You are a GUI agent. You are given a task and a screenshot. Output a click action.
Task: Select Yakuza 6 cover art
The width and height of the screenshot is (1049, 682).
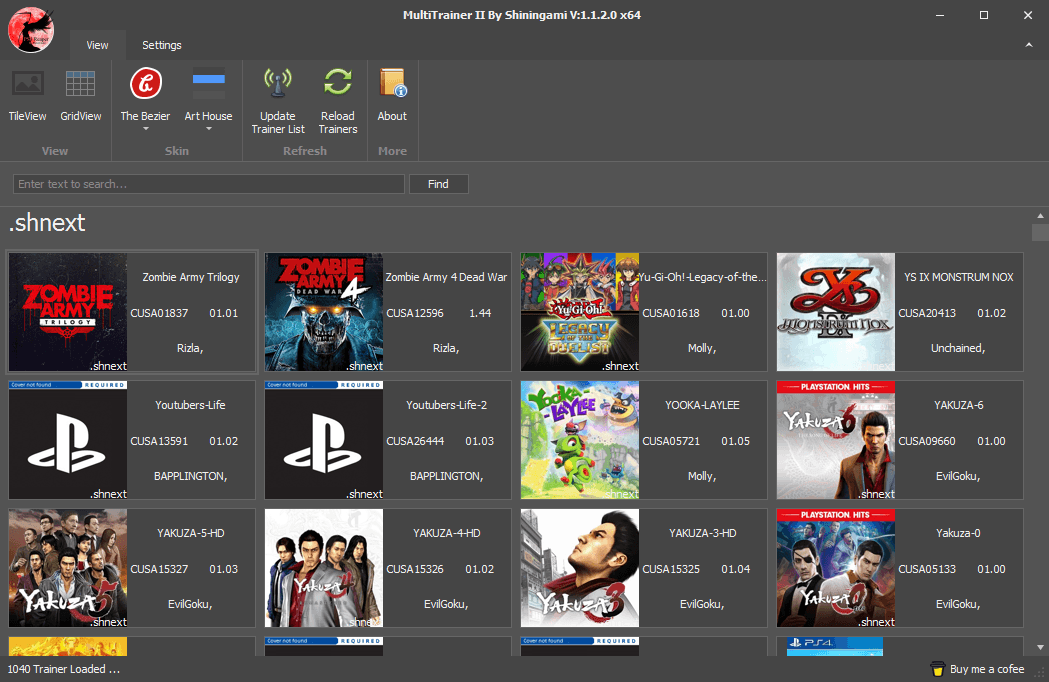pyautogui.click(x=836, y=440)
